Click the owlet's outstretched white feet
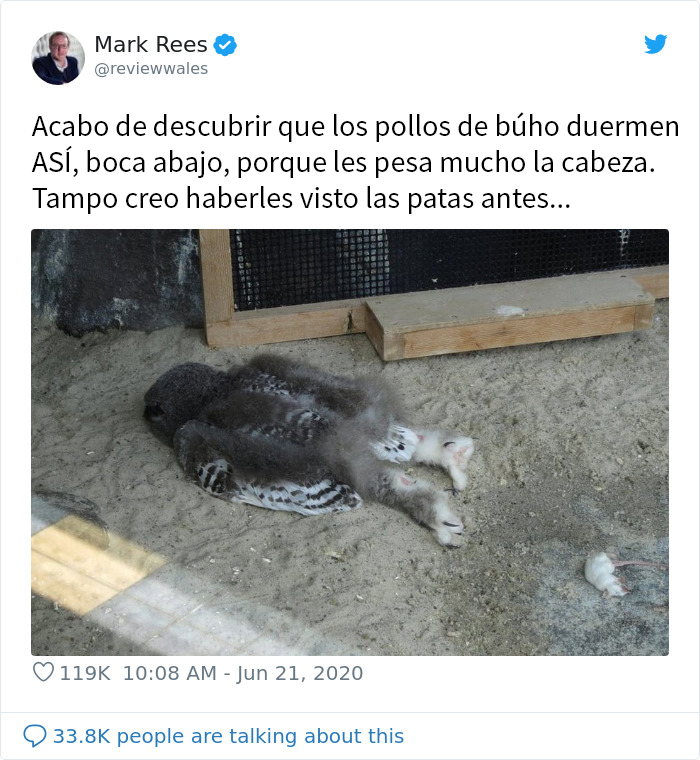The width and height of the screenshot is (700, 760). point(444,485)
